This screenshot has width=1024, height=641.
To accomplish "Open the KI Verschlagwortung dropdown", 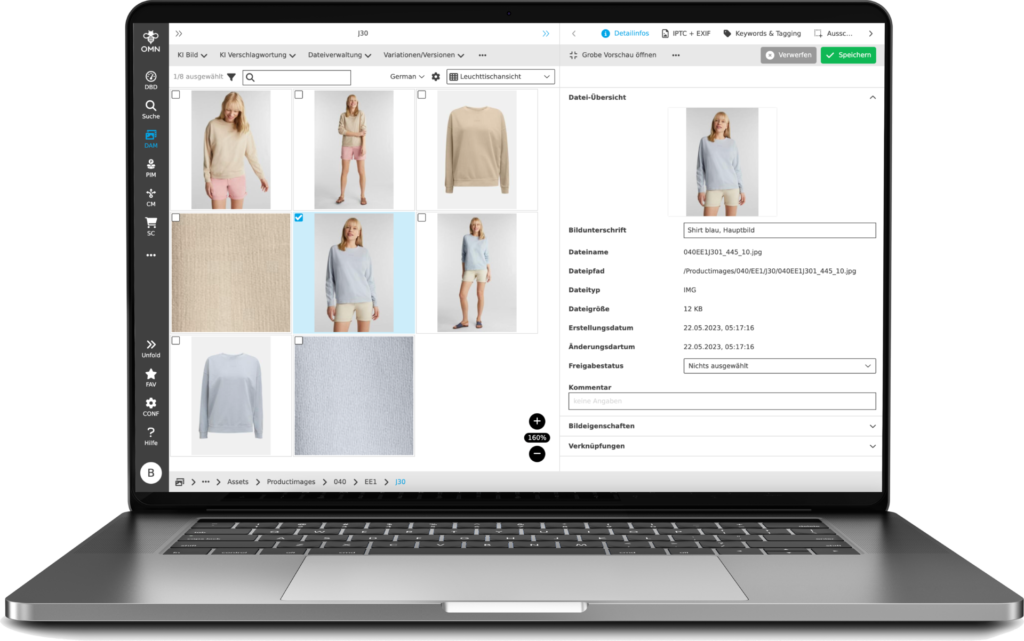I will coord(257,55).
